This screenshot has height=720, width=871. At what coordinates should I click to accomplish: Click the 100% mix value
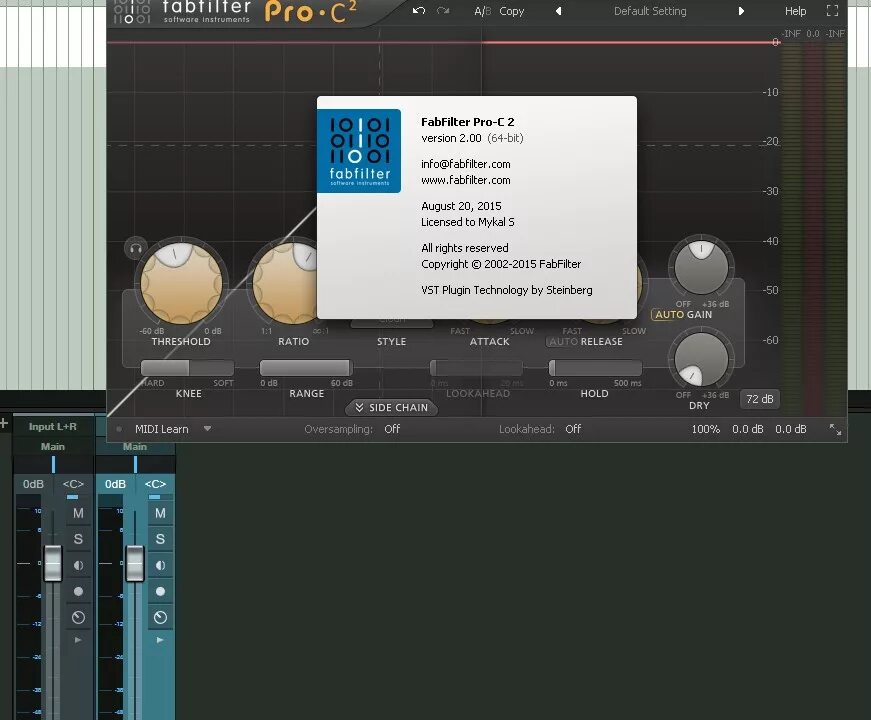[705, 429]
